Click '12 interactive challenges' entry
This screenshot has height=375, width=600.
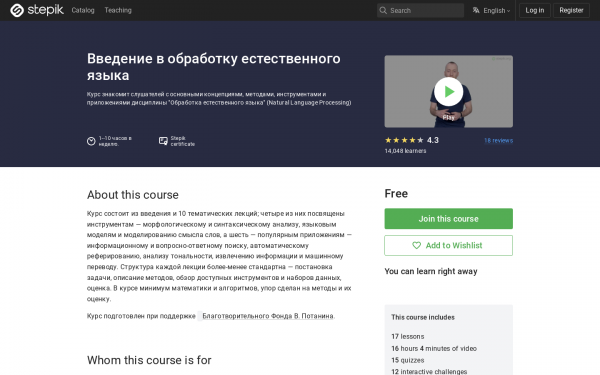tap(429, 372)
